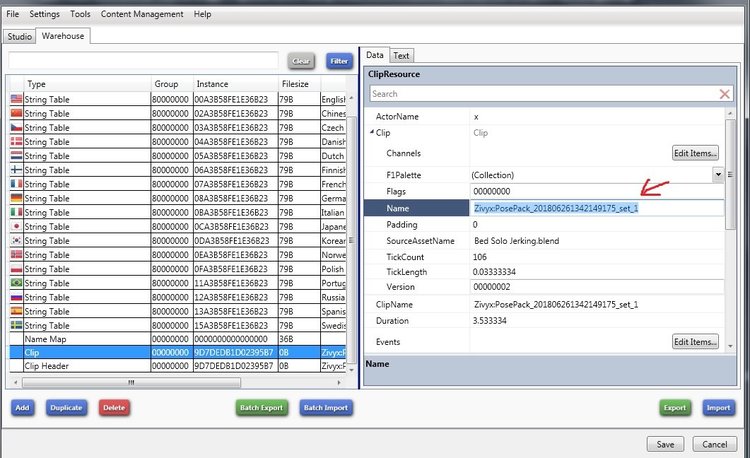Select the Czech String Table flag icon

click(x=16, y=128)
